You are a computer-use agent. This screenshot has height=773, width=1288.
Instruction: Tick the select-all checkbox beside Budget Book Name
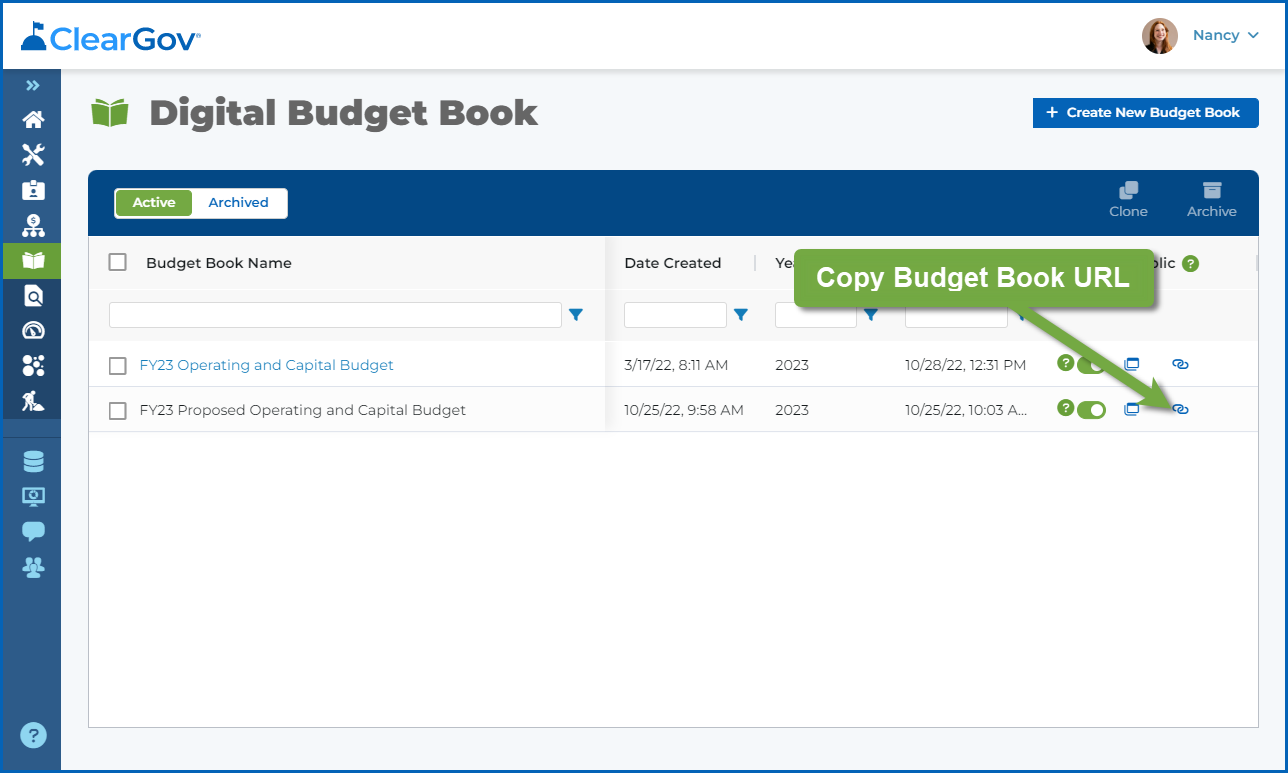(118, 262)
